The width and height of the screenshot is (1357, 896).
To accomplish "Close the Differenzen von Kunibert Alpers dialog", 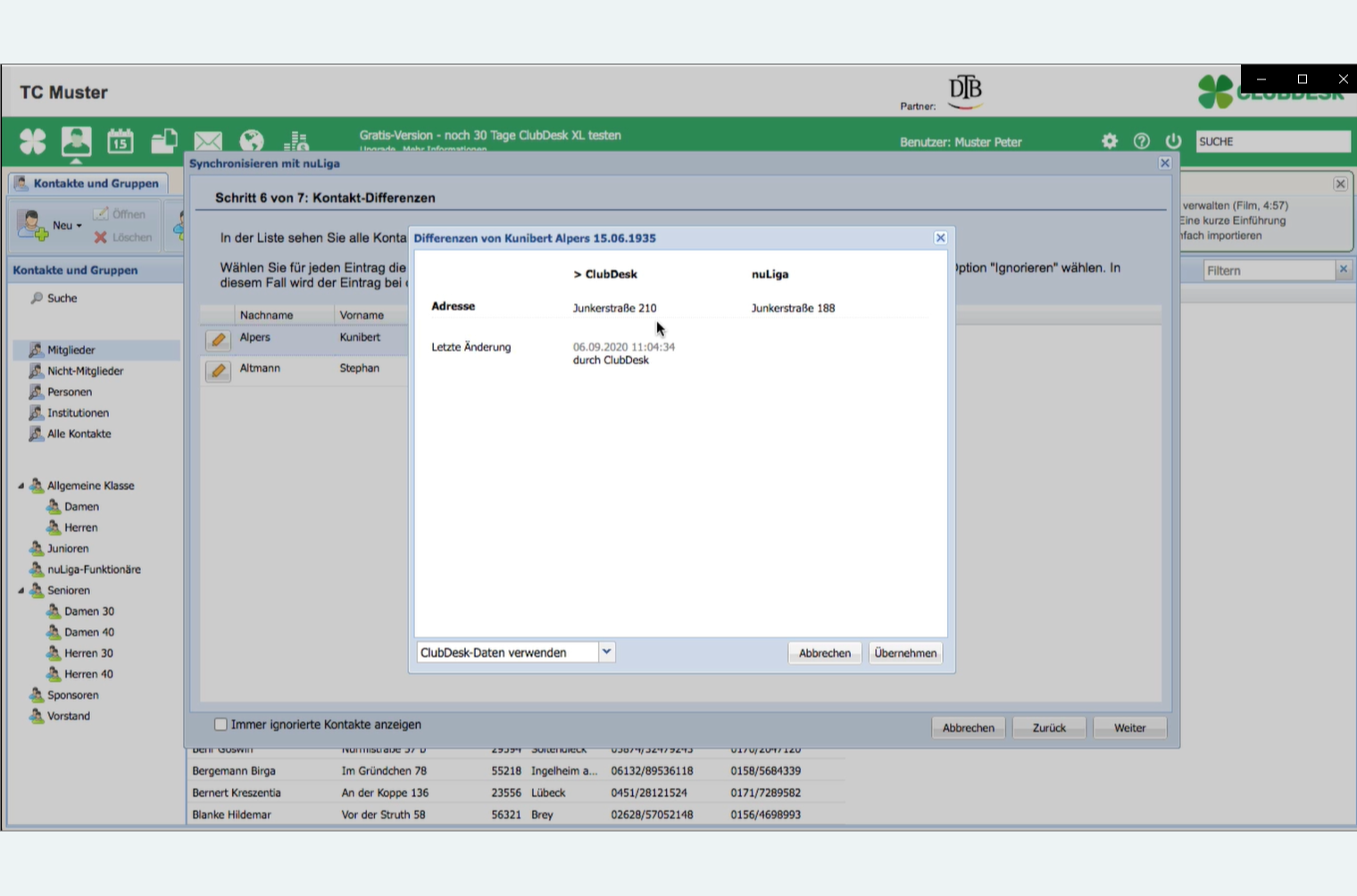I will tap(940, 237).
